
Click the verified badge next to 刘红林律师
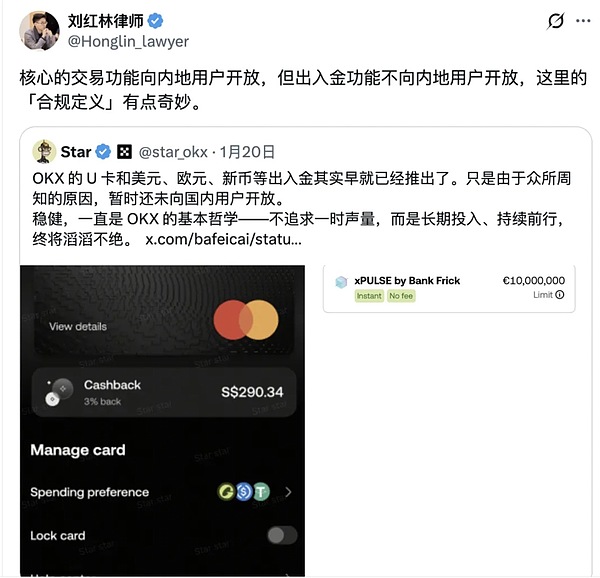click(x=155, y=21)
